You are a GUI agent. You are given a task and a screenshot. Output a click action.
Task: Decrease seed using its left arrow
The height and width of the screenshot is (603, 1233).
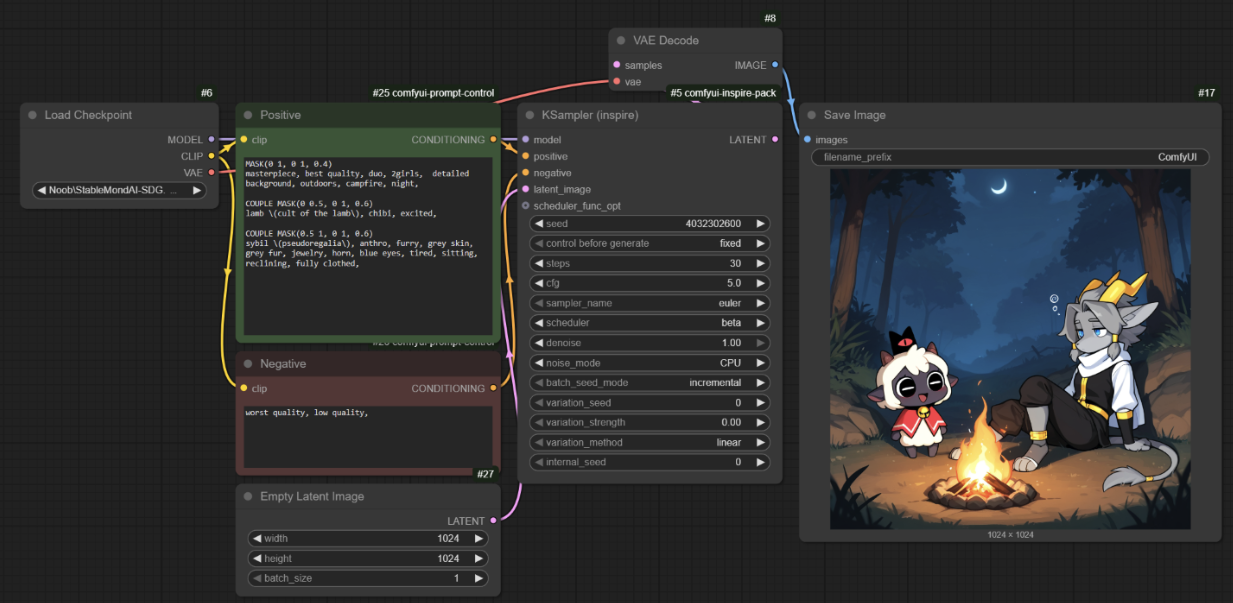pos(539,224)
